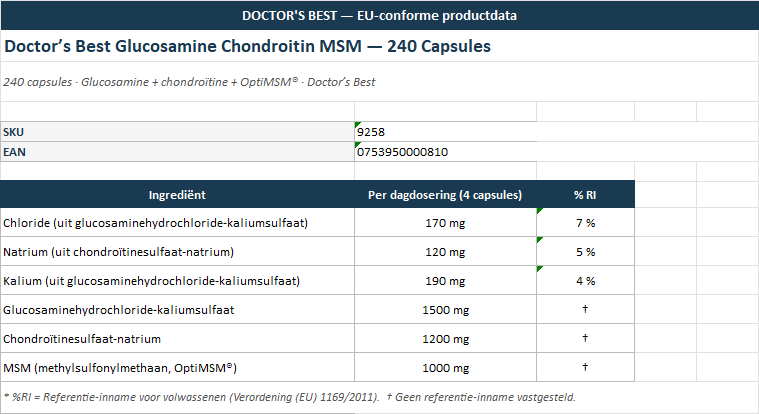This screenshot has width=759, height=414.
Task: Click the green error indicator on SKU cell
Action: pos(357,124)
